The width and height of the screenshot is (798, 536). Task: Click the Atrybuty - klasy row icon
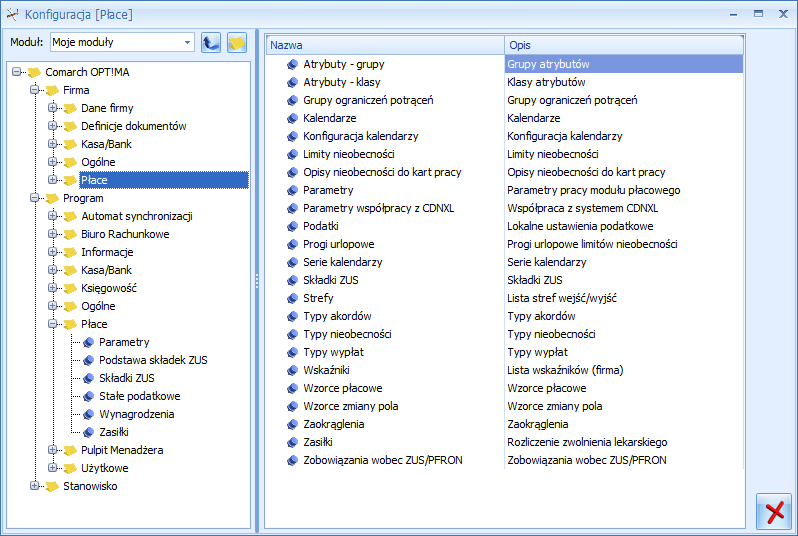tap(292, 82)
